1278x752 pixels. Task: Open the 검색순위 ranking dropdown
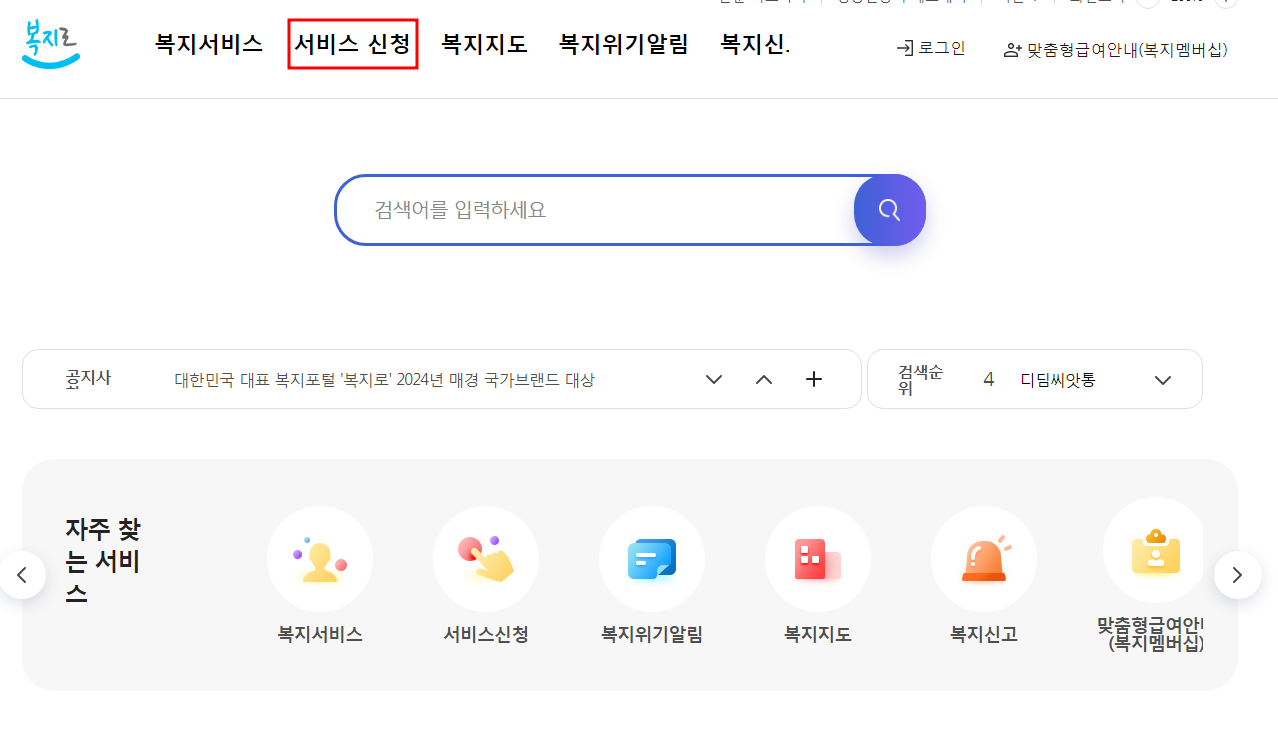1162,379
